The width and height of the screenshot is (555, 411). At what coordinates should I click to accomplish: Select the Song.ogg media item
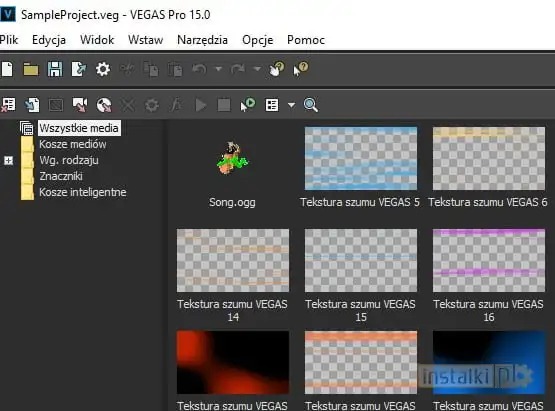[233, 159]
